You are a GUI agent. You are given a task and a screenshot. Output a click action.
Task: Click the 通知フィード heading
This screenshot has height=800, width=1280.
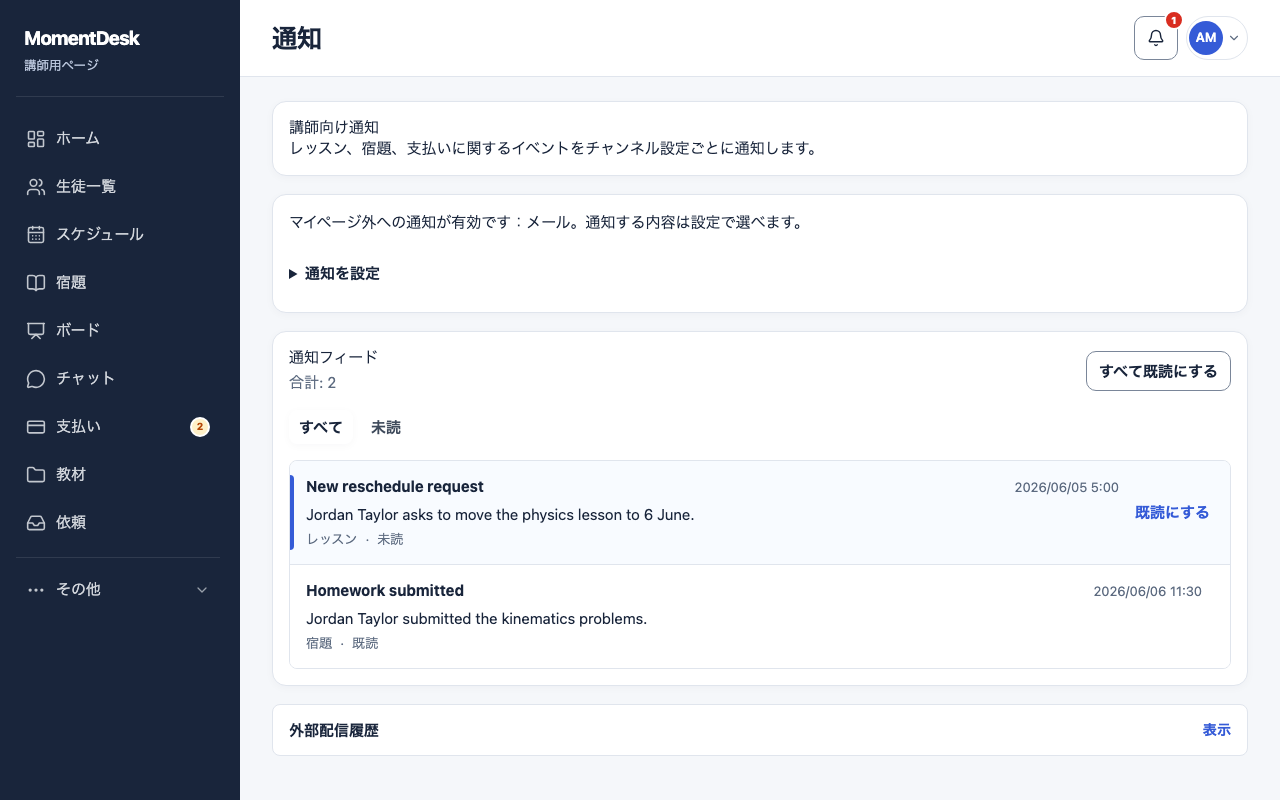point(334,357)
